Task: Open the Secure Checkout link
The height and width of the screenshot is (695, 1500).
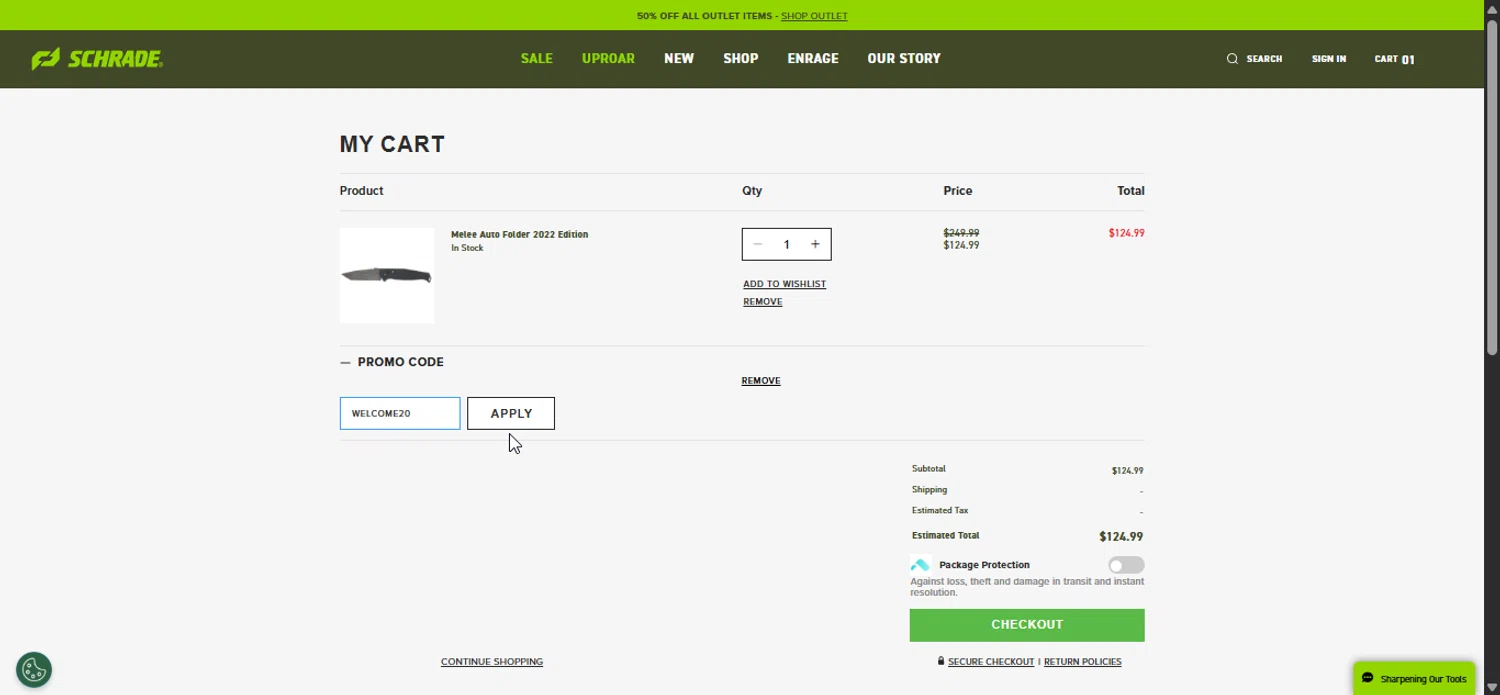Action: (991, 662)
